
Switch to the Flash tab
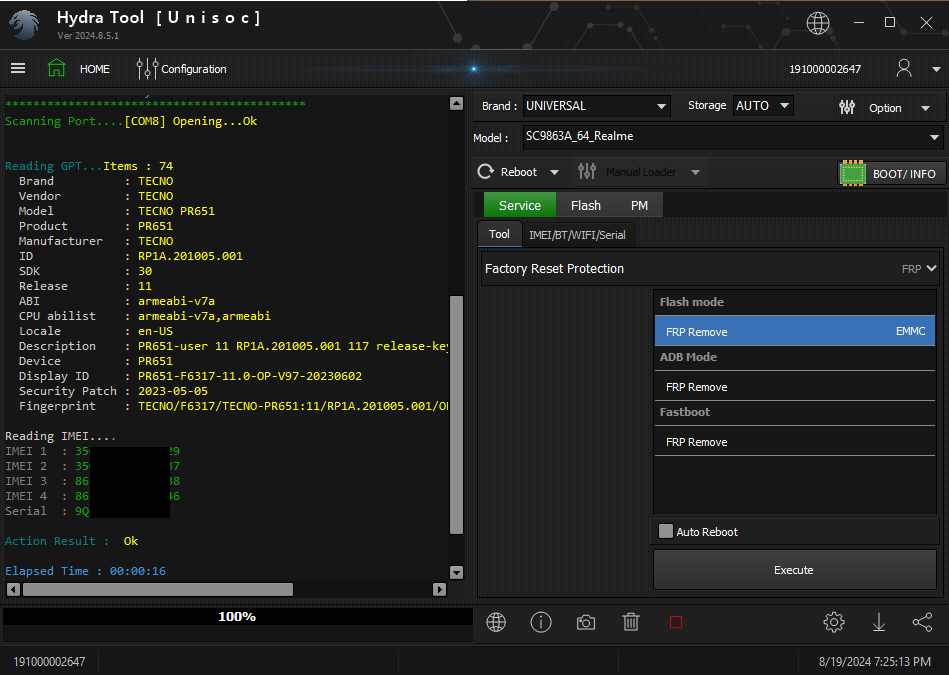pos(585,205)
